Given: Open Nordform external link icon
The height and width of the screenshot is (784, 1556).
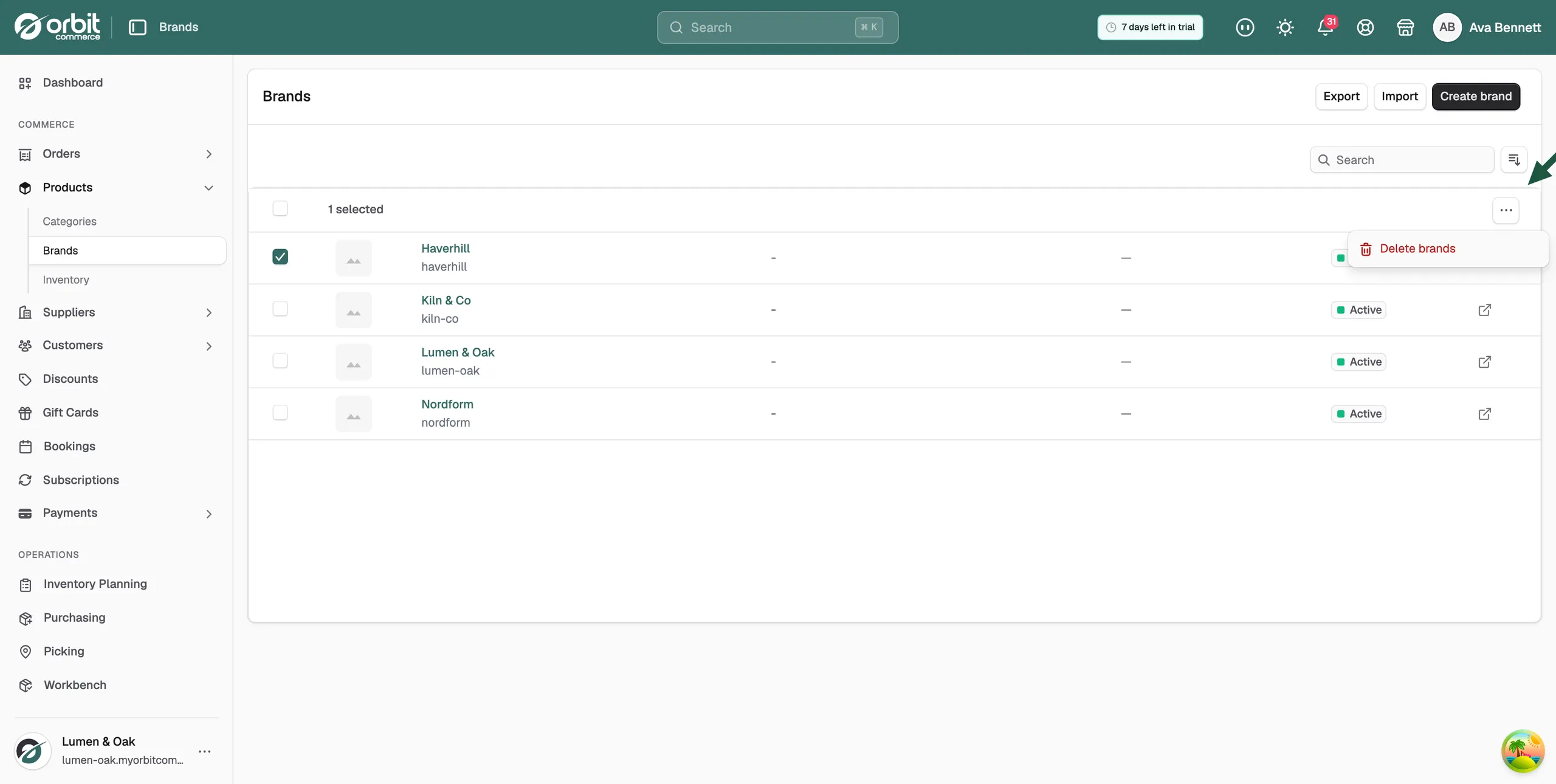Looking at the screenshot, I should point(1484,414).
